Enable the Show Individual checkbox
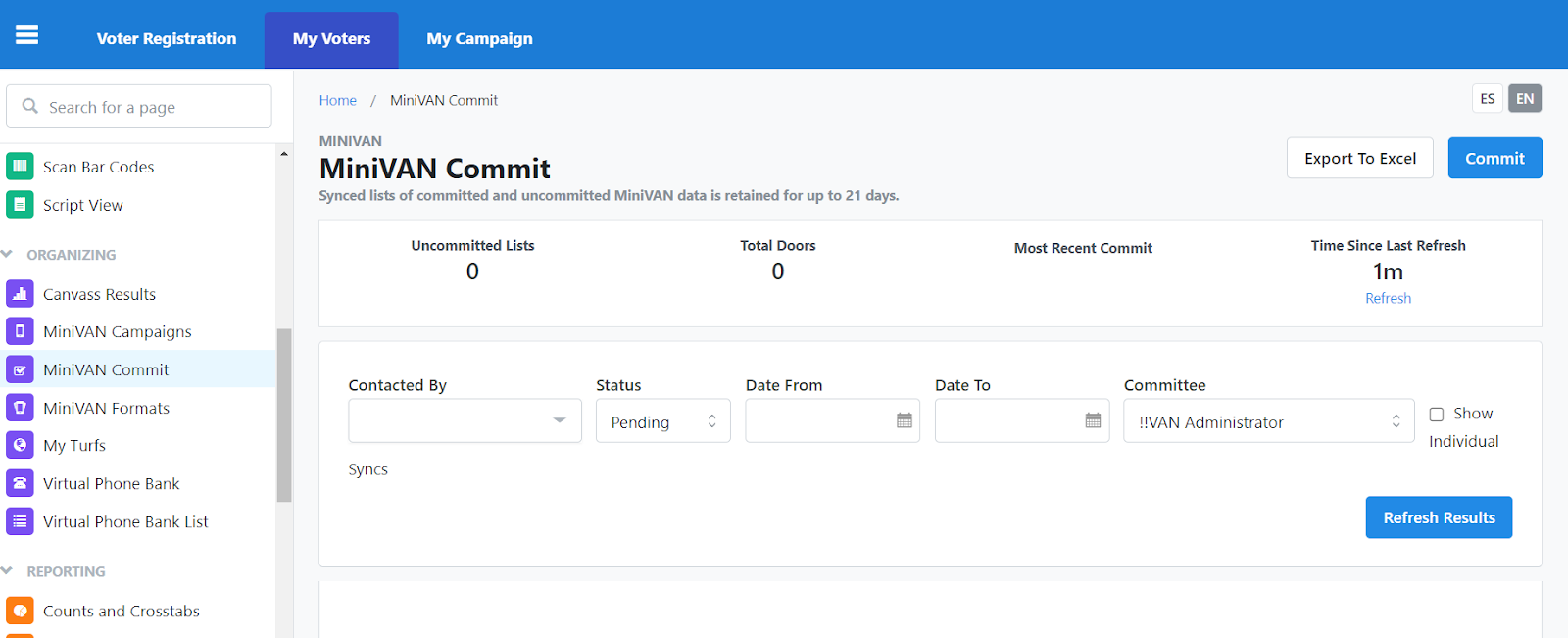The width and height of the screenshot is (1568, 638). point(1437,415)
